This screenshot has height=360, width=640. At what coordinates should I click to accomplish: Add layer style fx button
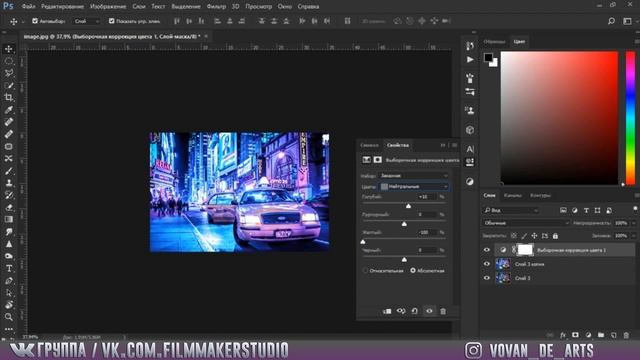(x=563, y=335)
